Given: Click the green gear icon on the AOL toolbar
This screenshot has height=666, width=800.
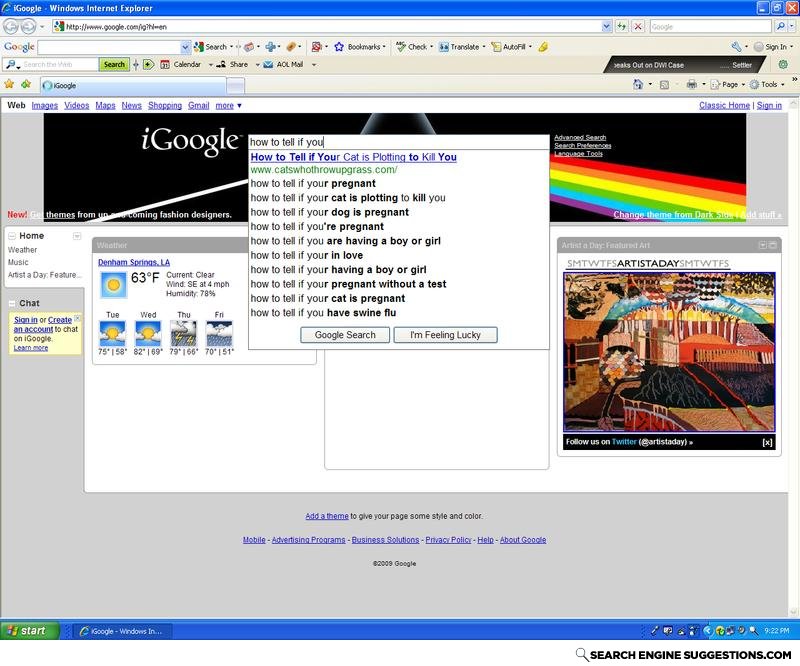Looking at the screenshot, I should pos(783,64).
